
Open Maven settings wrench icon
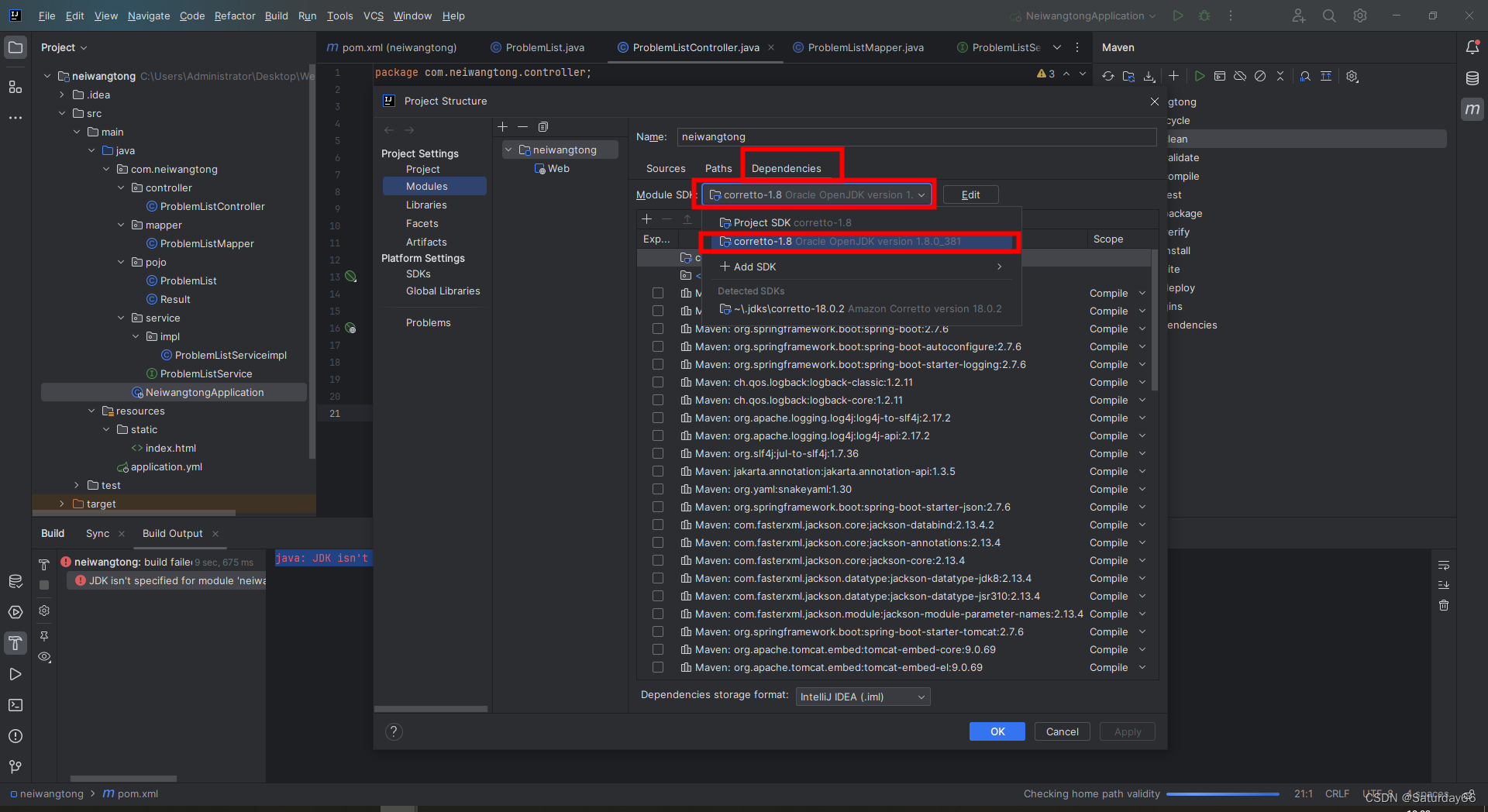[x=1352, y=76]
